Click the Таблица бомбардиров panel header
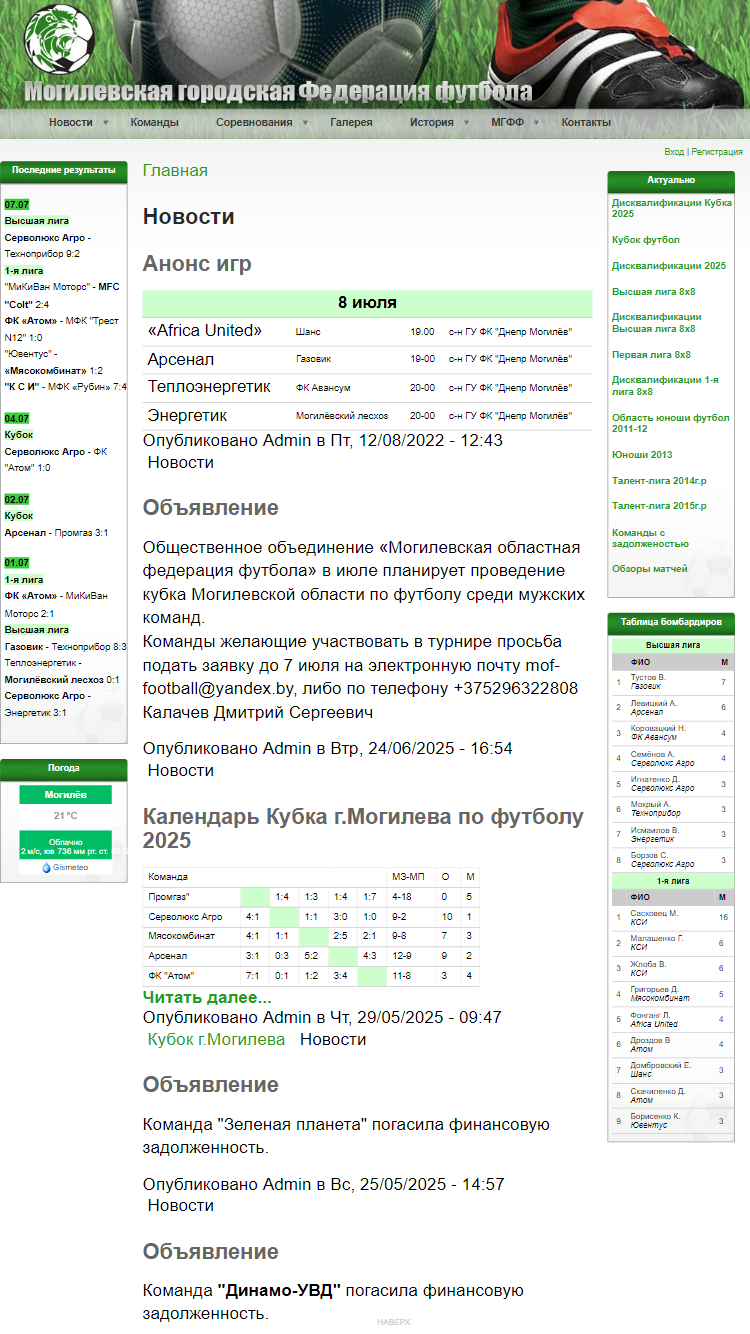The image size is (750, 1334). [671, 622]
